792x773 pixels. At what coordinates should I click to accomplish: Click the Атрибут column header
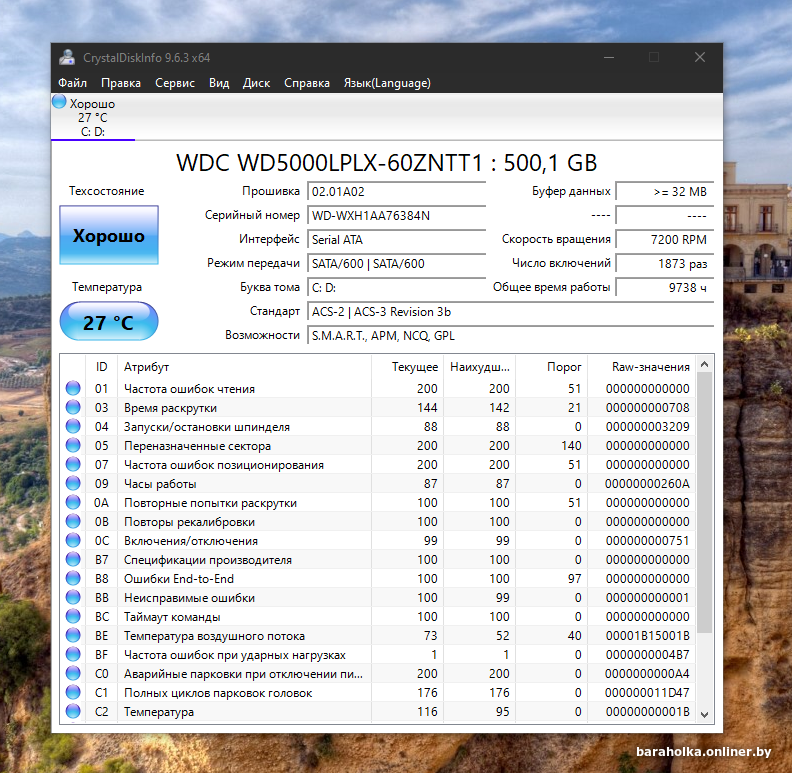tap(244, 367)
